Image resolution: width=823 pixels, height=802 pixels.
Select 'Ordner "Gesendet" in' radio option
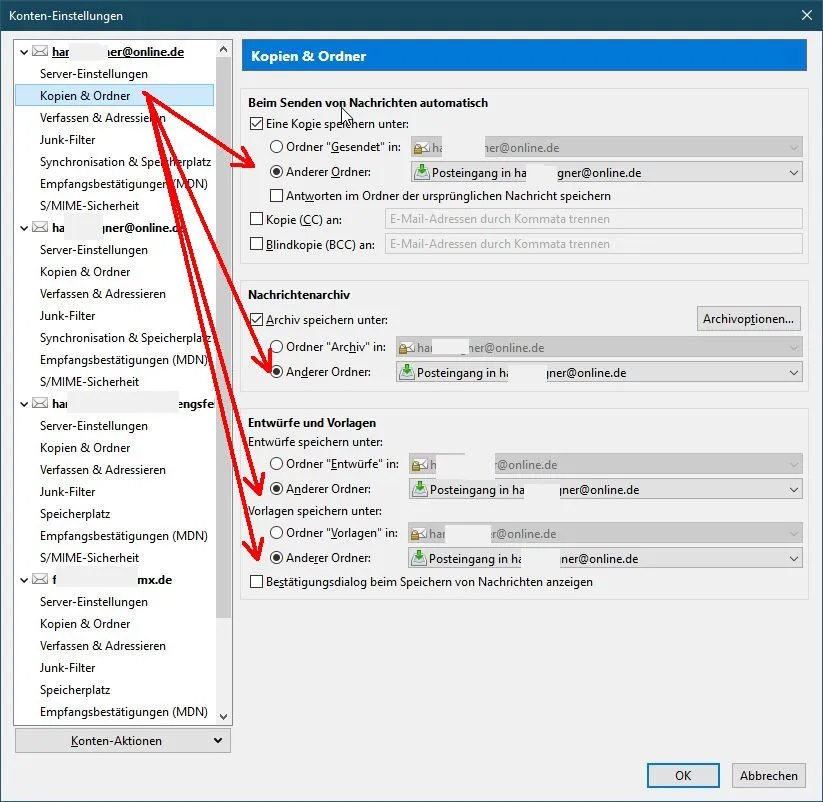coord(276,146)
